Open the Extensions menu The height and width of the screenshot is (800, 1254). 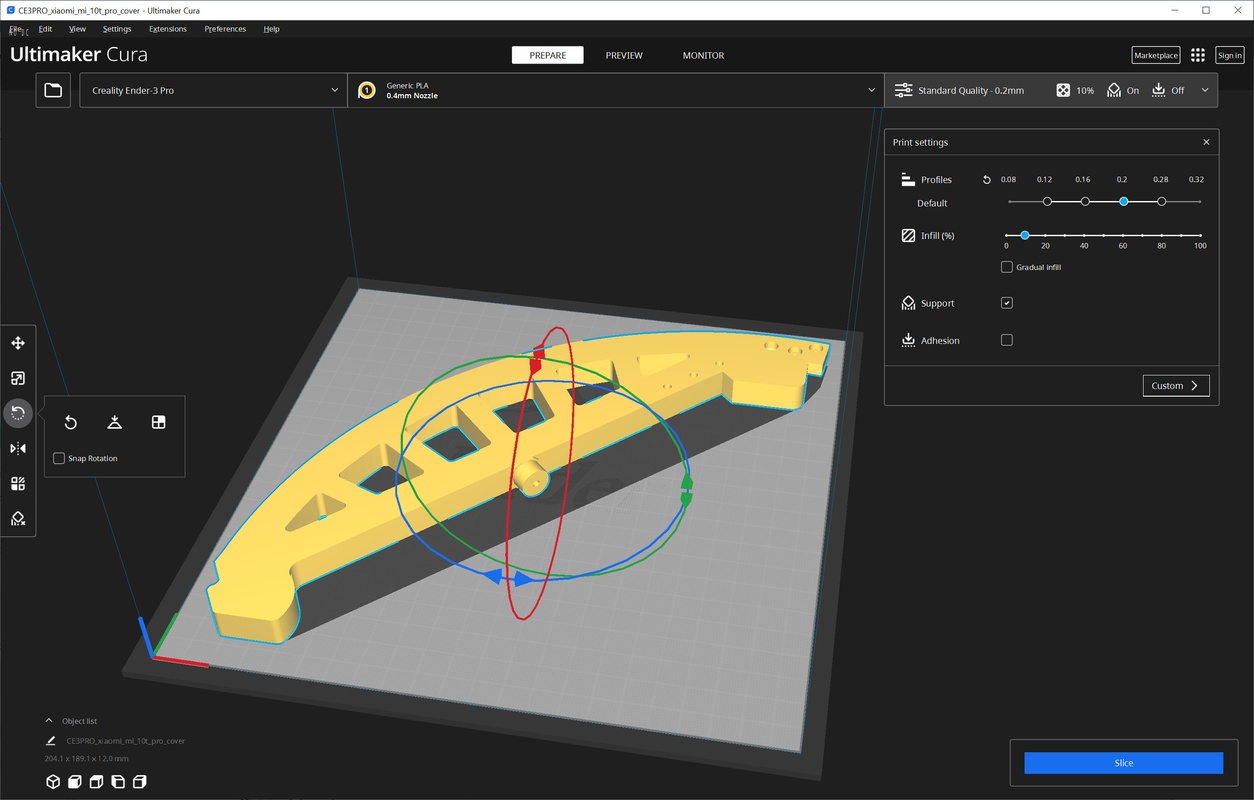(168, 29)
